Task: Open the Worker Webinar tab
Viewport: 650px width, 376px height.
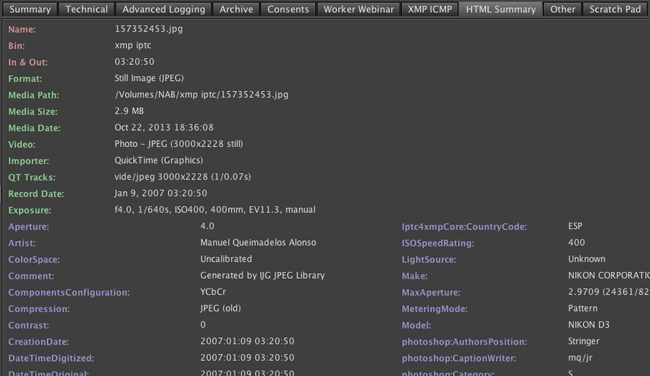Action: coord(359,9)
